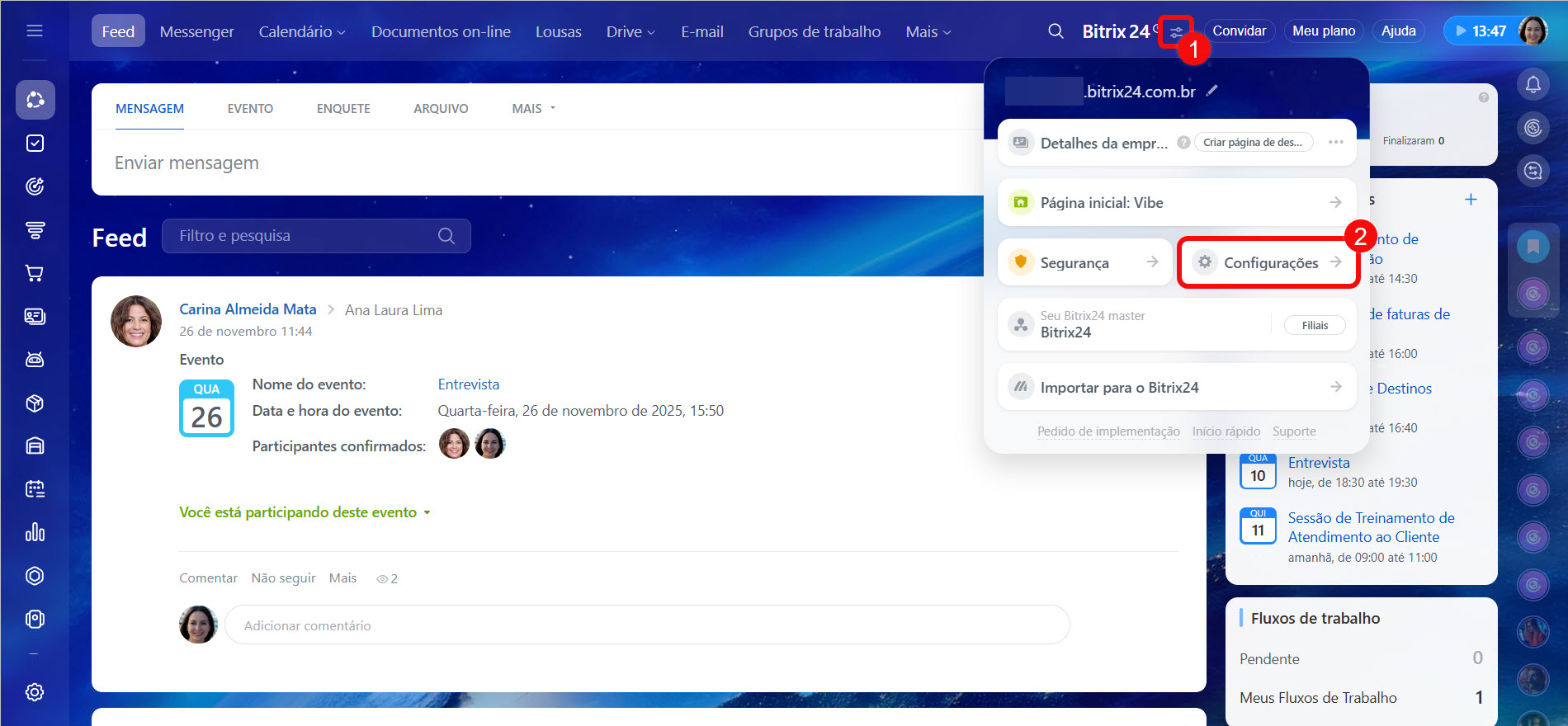1568x726 pixels.
Task: Click the tasks checkmark icon in the sidebar
Action: [35, 144]
